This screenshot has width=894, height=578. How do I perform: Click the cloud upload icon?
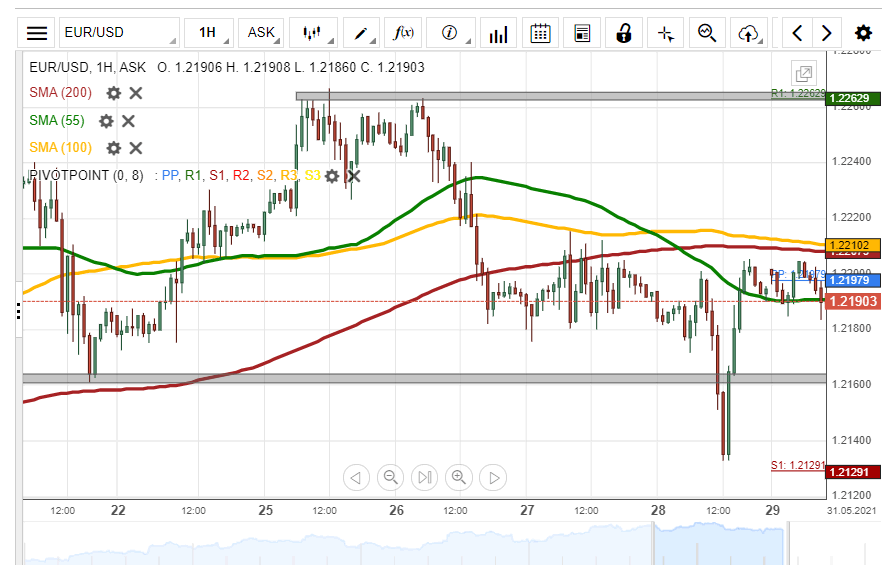pos(748,33)
